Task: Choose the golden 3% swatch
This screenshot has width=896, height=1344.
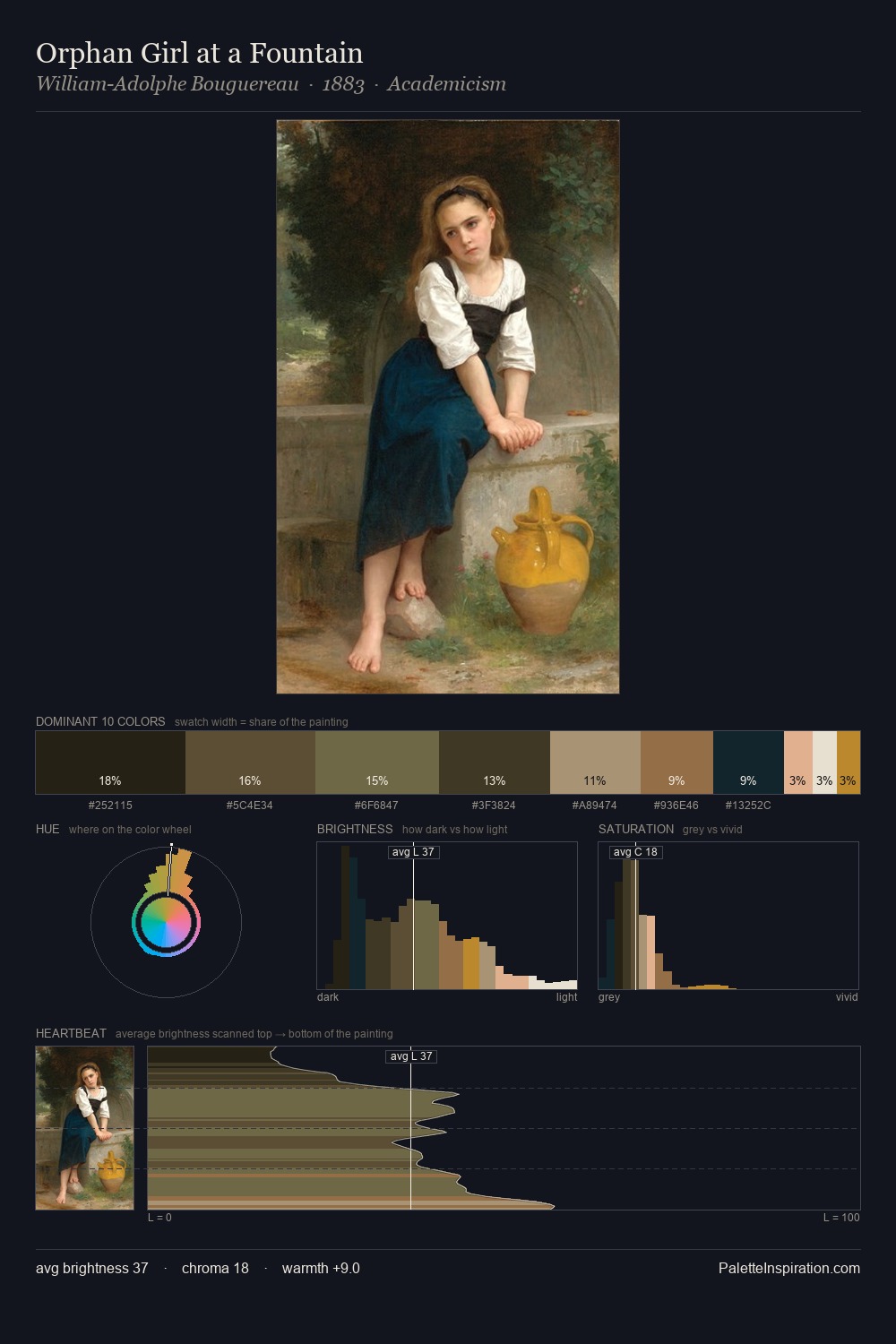Action: pos(849,762)
